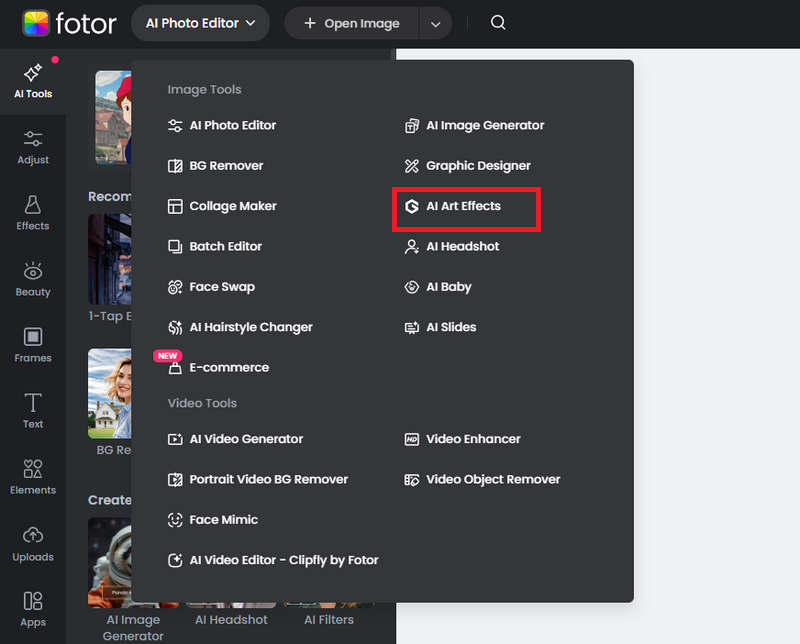Viewport: 800px width, 644px height.
Task: Open the AI Photo Editor dropdown
Action: point(201,23)
